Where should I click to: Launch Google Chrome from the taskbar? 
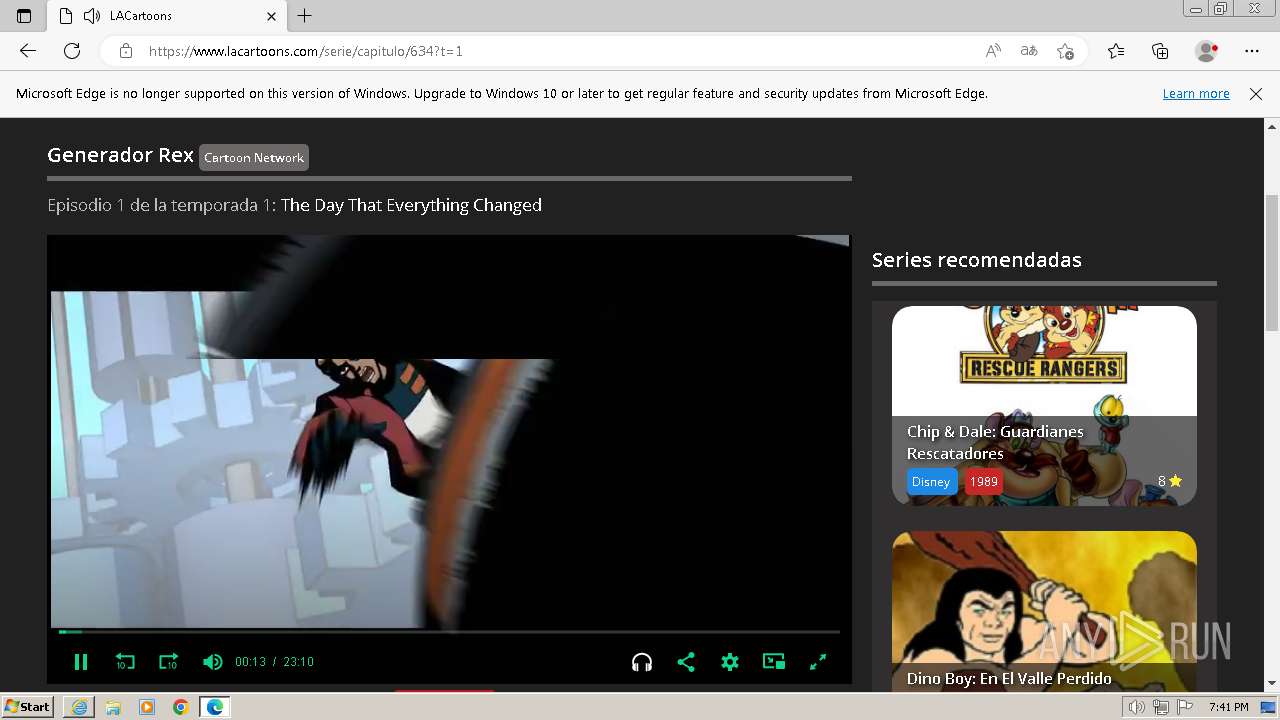pos(180,707)
